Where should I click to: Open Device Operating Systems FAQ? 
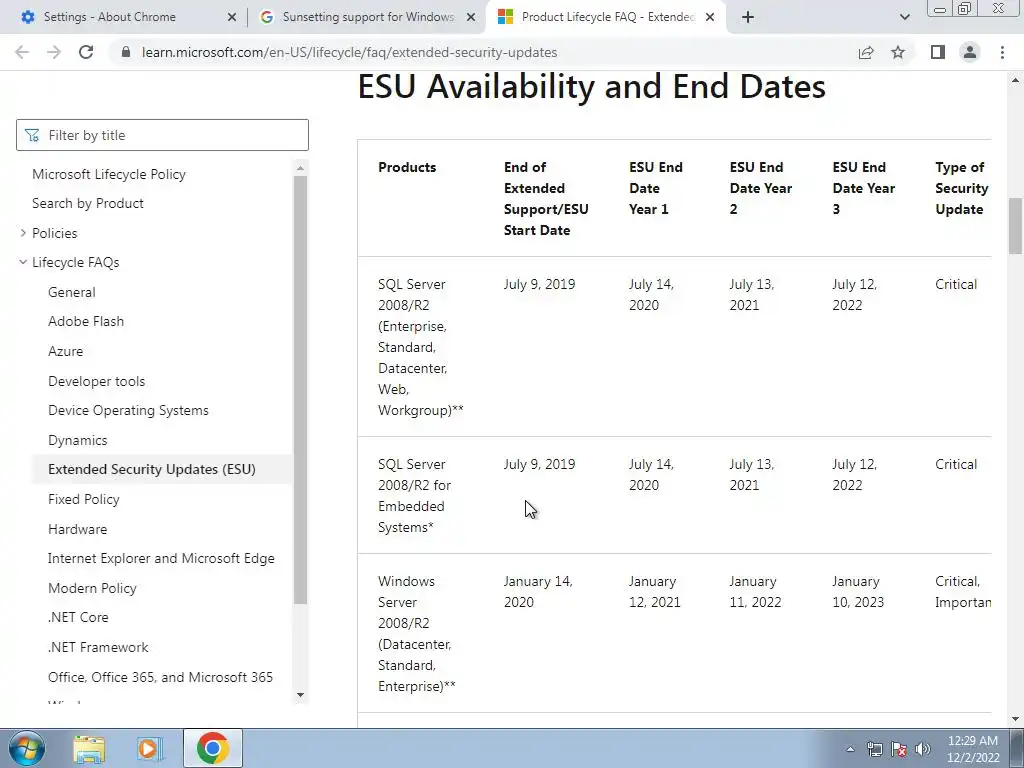coord(128,410)
